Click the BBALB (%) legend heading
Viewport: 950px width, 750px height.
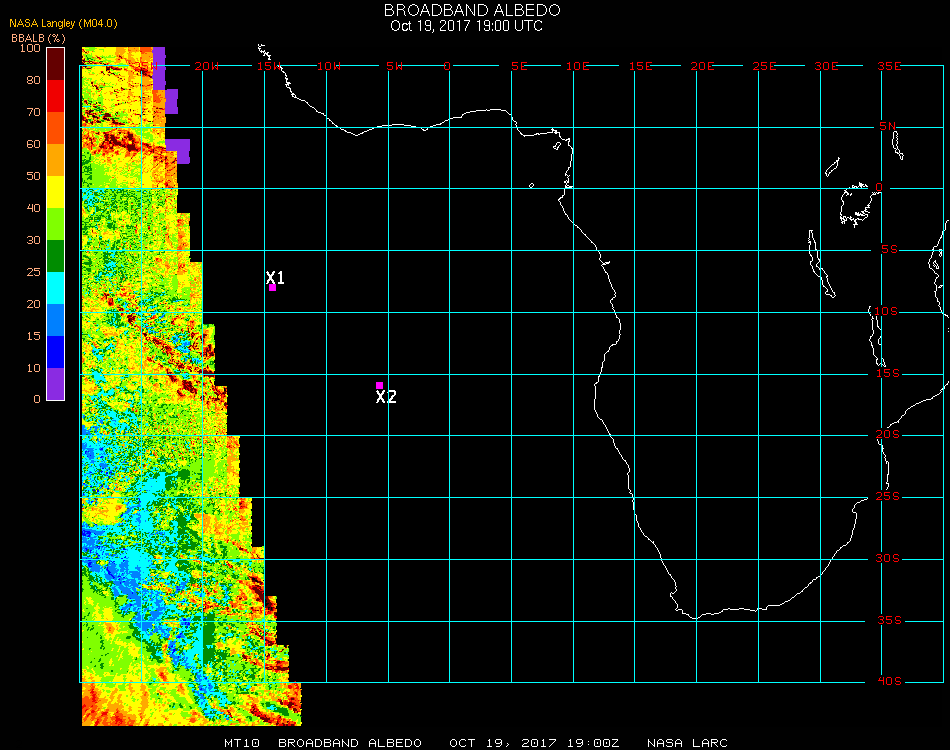click(x=38, y=38)
